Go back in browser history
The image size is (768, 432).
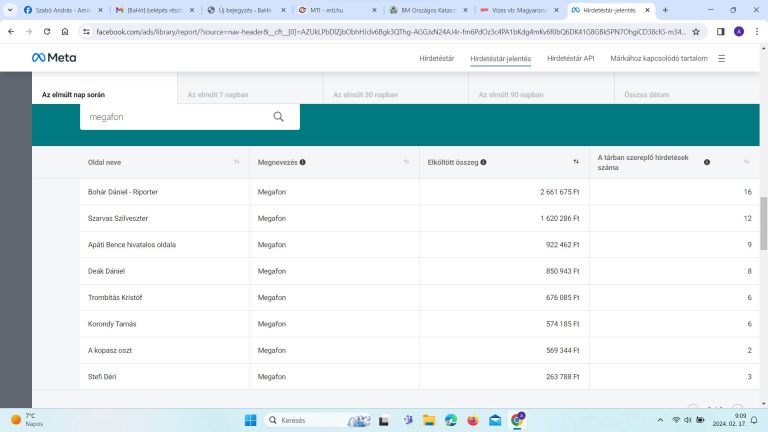(x=11, y=31)
